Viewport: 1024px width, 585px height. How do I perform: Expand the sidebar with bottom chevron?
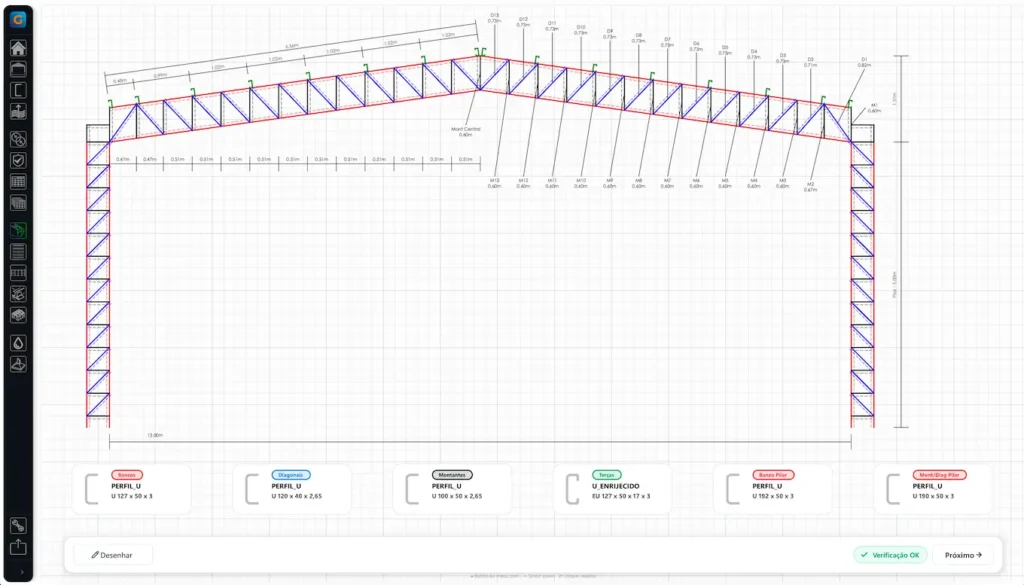[22, 572]
